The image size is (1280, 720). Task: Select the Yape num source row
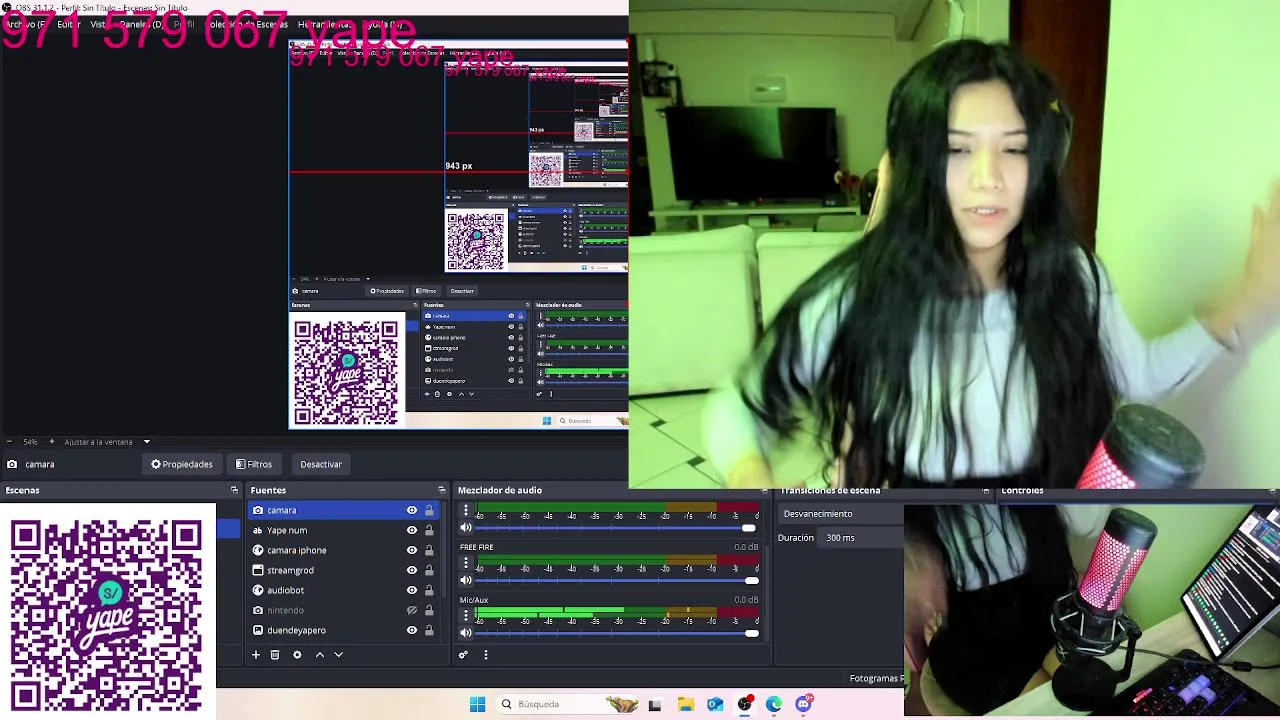tap(343, 530)
